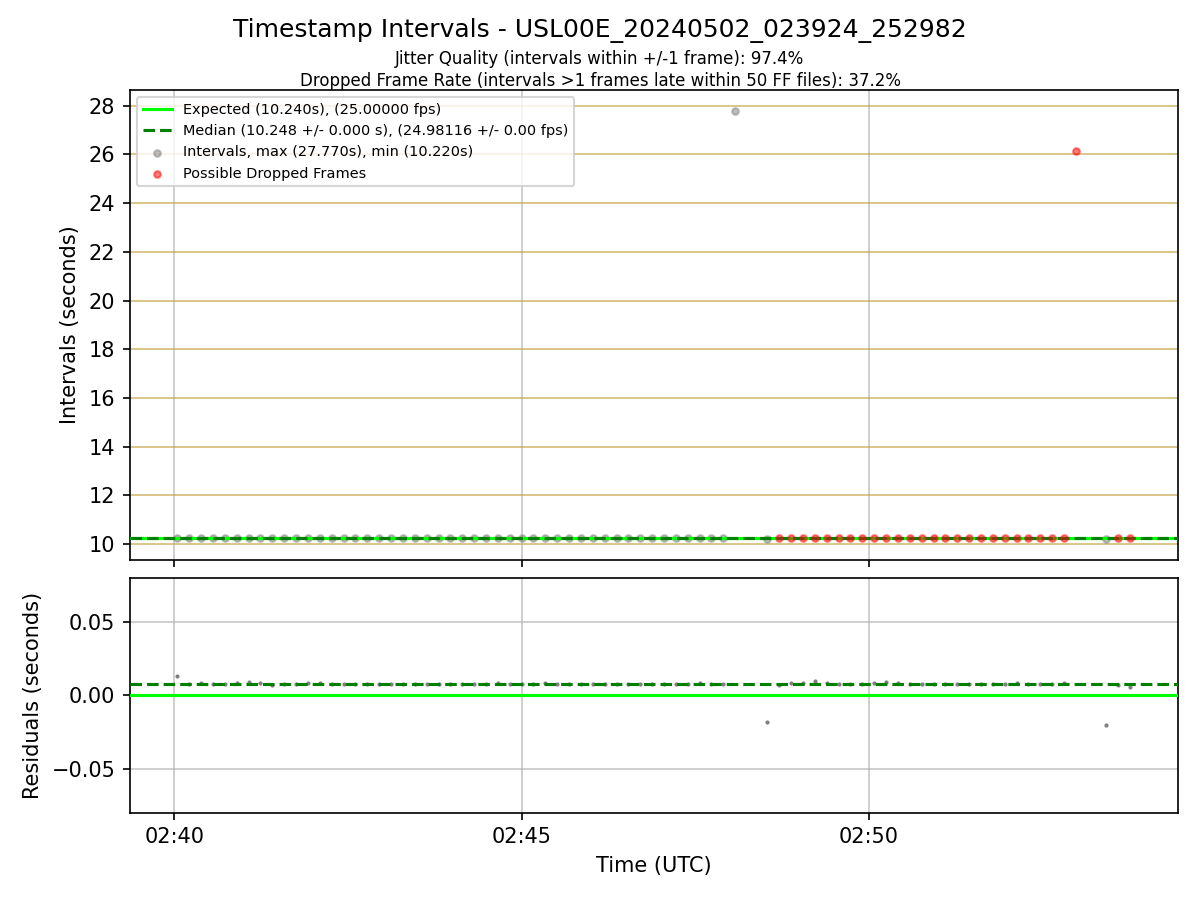Click the 'Residuals (seconds)' y-axis label

(32, 696)
